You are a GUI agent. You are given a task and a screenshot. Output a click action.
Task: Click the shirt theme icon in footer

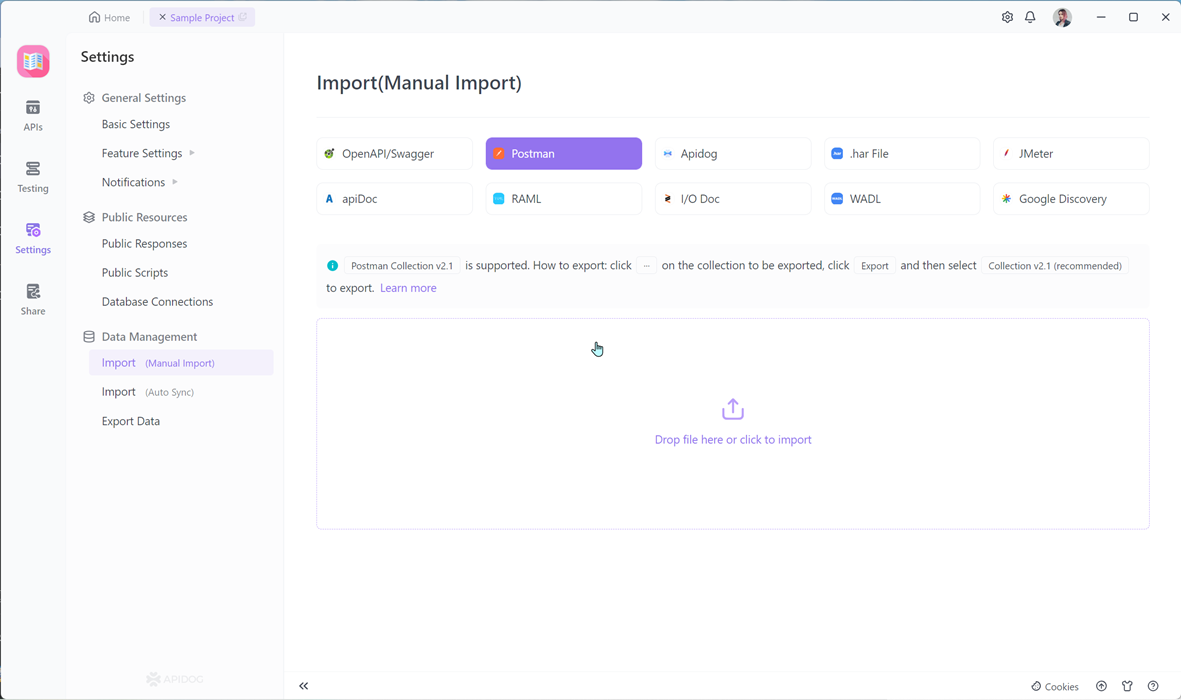[1127, 686]
